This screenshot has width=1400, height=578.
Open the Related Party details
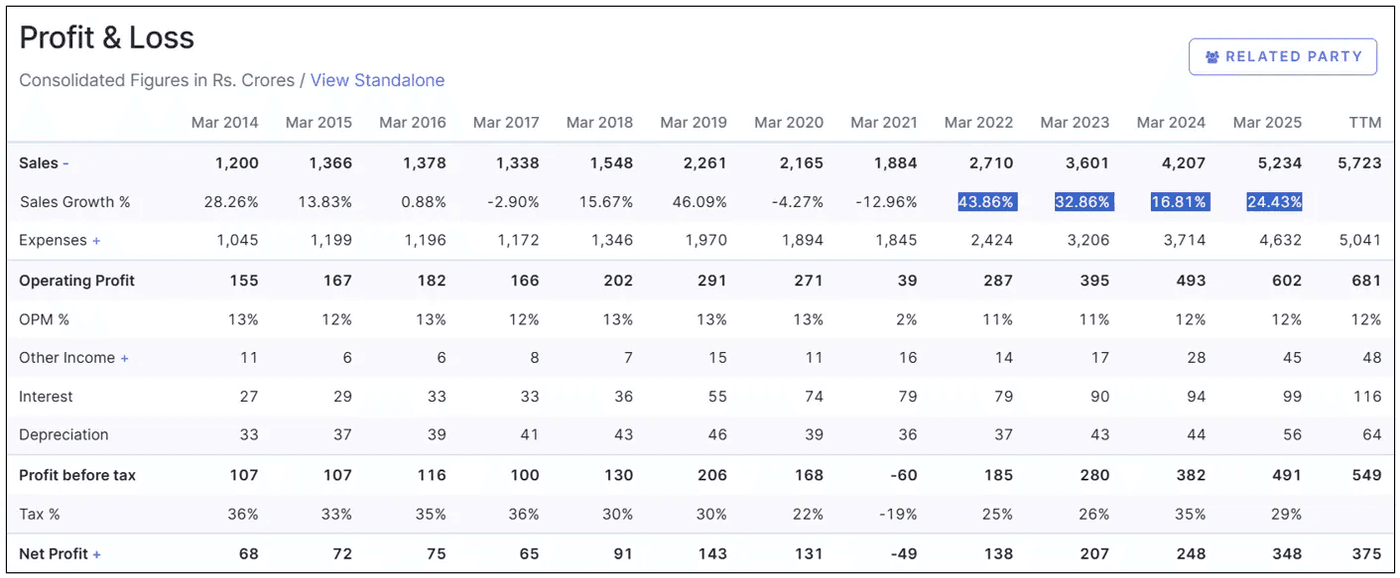pyautogui.click(x=1283, y=56)
